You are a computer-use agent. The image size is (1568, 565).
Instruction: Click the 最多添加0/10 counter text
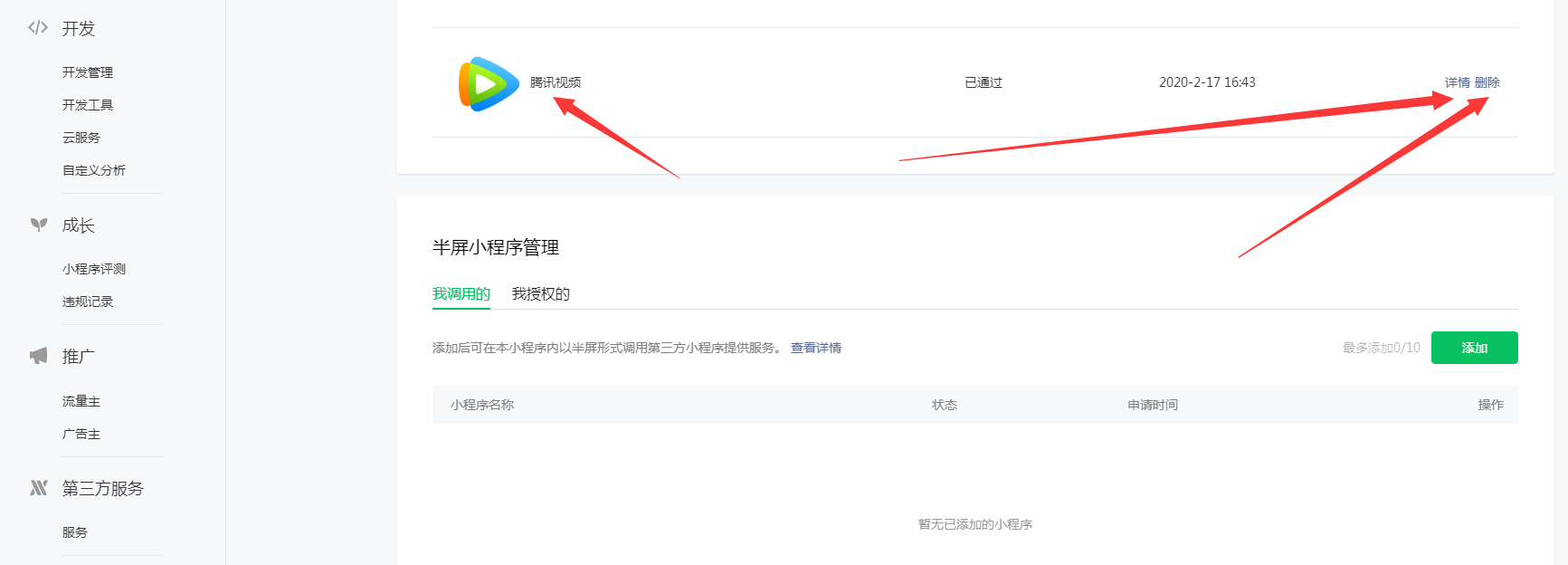point(1382,348)
